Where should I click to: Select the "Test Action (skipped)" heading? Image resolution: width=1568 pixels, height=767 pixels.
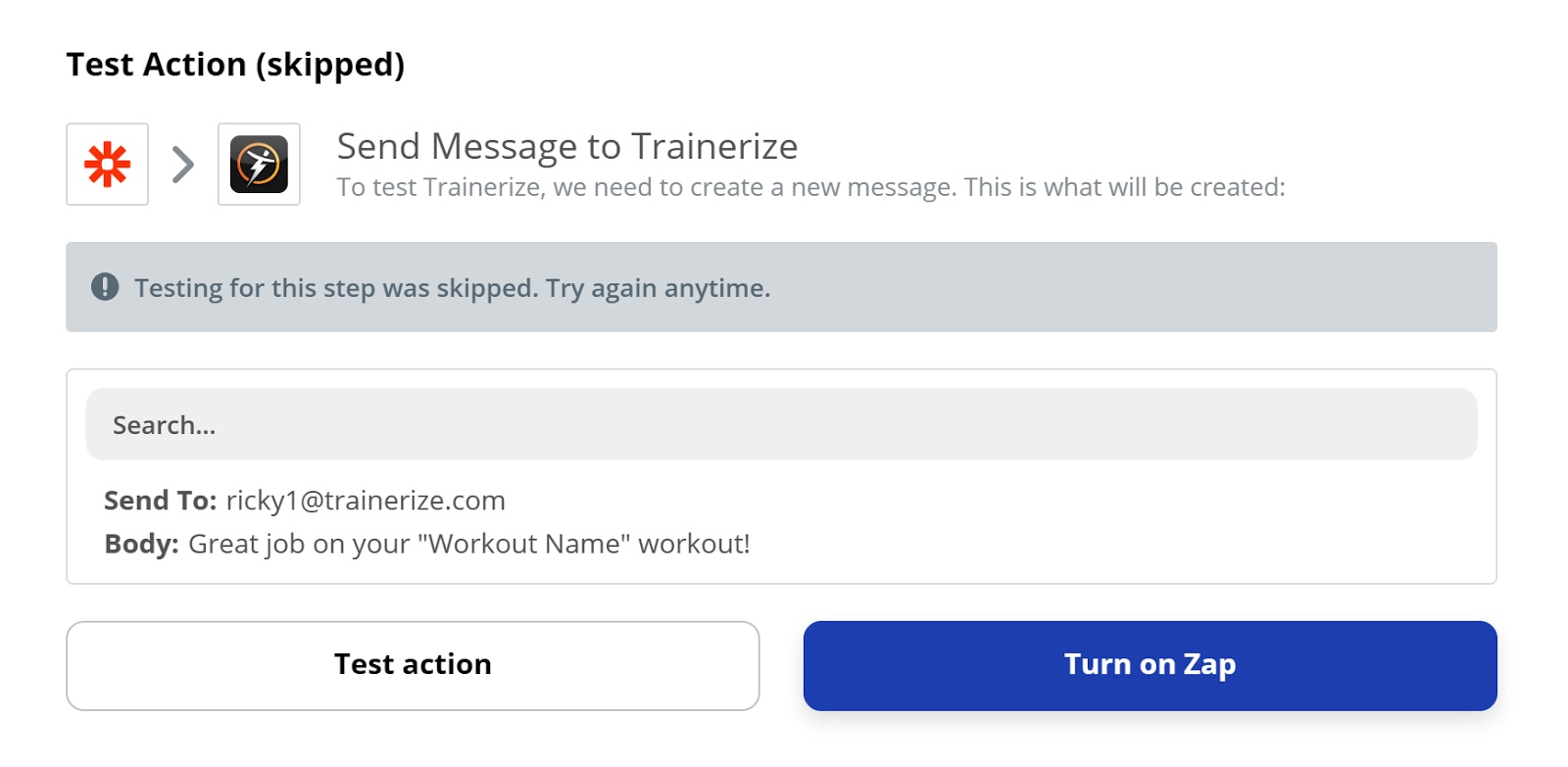point(235,65)
